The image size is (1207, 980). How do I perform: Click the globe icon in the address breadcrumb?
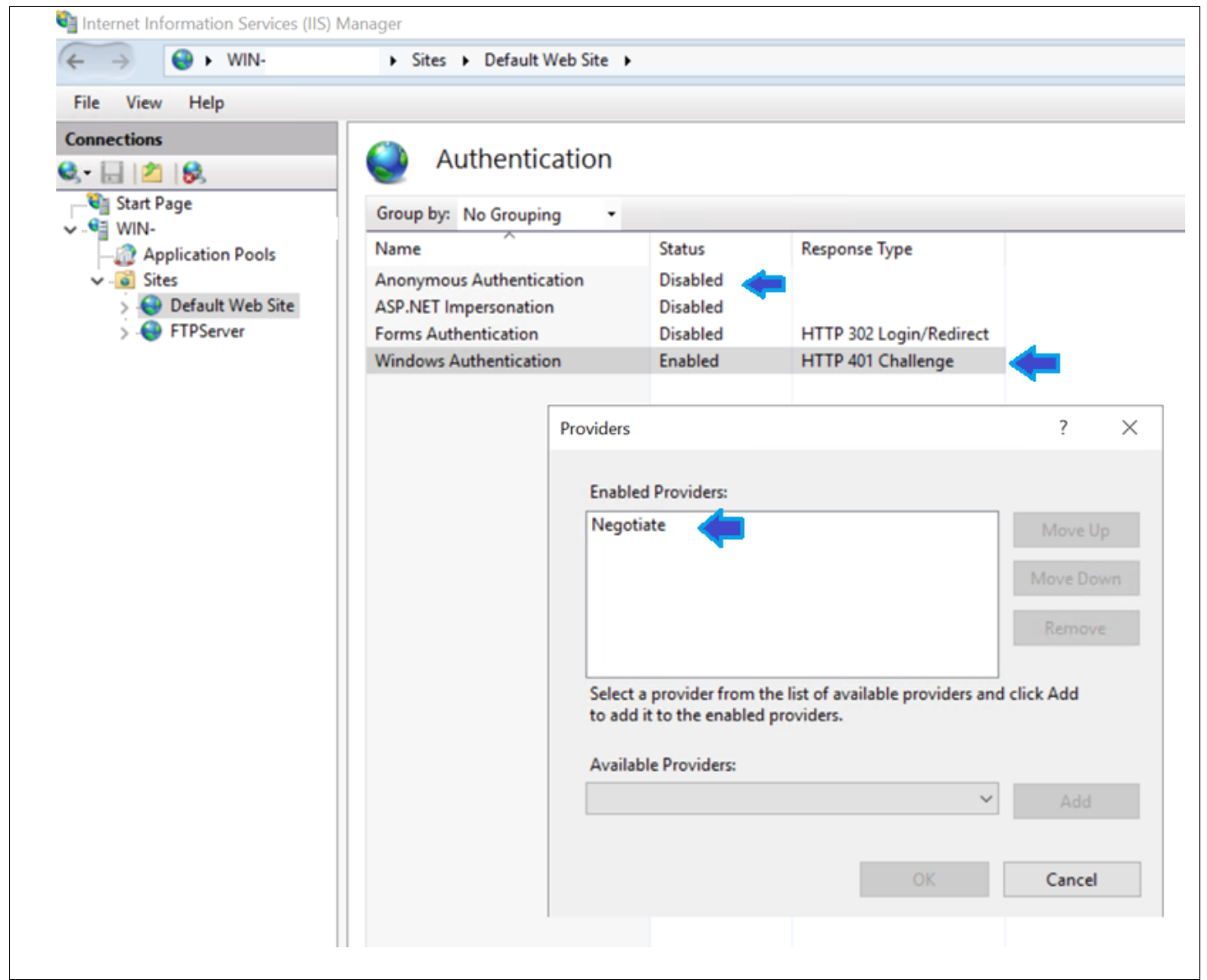(x=180, y=60)
